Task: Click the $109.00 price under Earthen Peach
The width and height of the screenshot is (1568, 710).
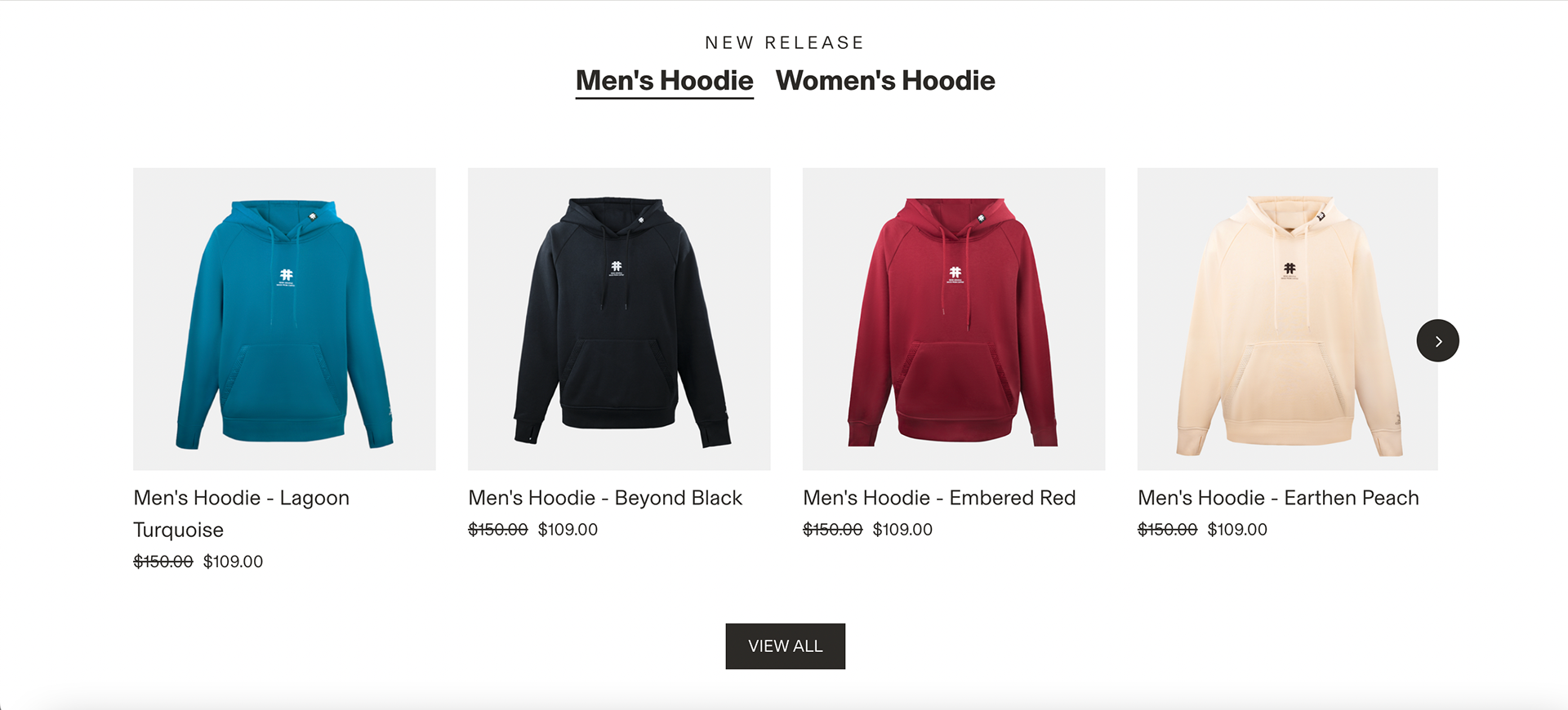Action: click(1237, 530)
